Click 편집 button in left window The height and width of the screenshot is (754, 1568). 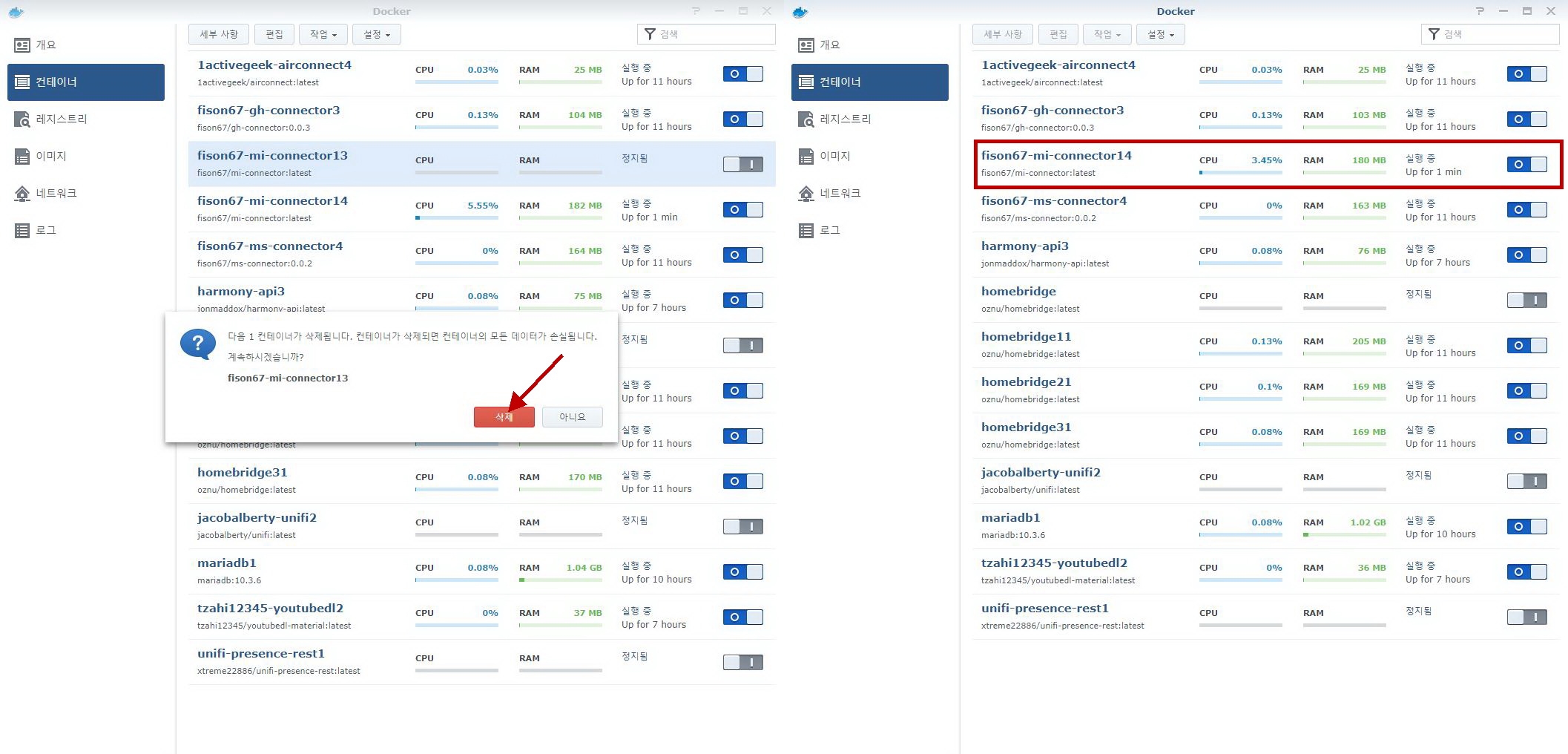[x=274, y=34]
